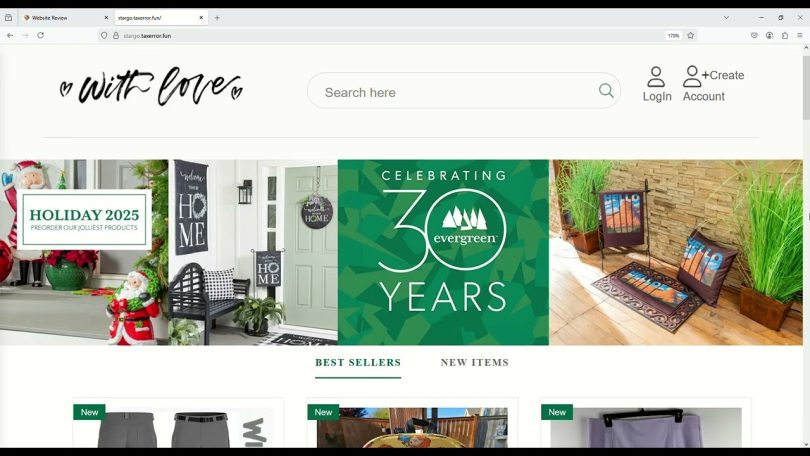Click the With Love logo
The height and width of the screenshot is (456, 810).
pyautogui.click(x=151, y=86)
